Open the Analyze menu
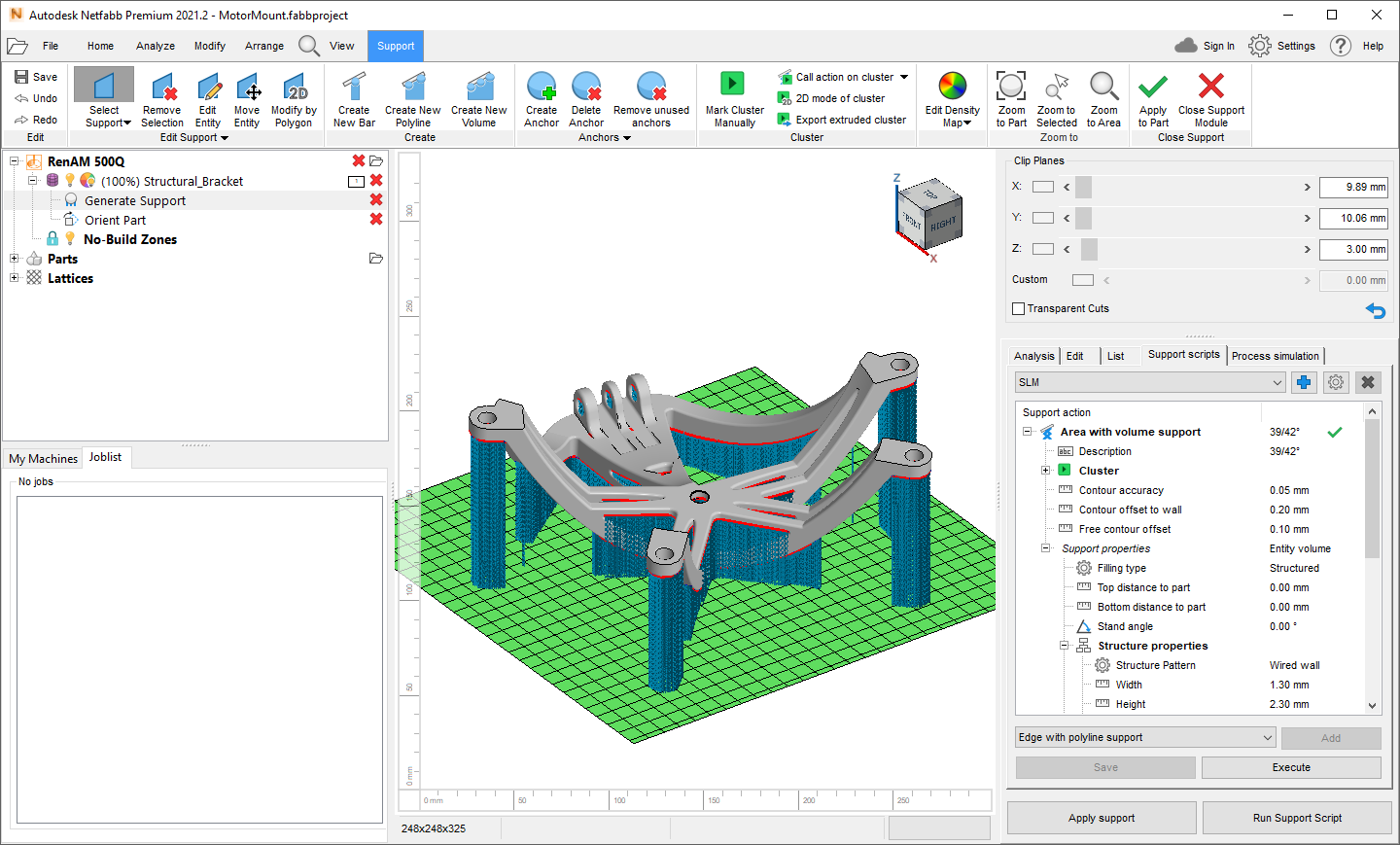The image size is (1400, 845). pos(156,46)
